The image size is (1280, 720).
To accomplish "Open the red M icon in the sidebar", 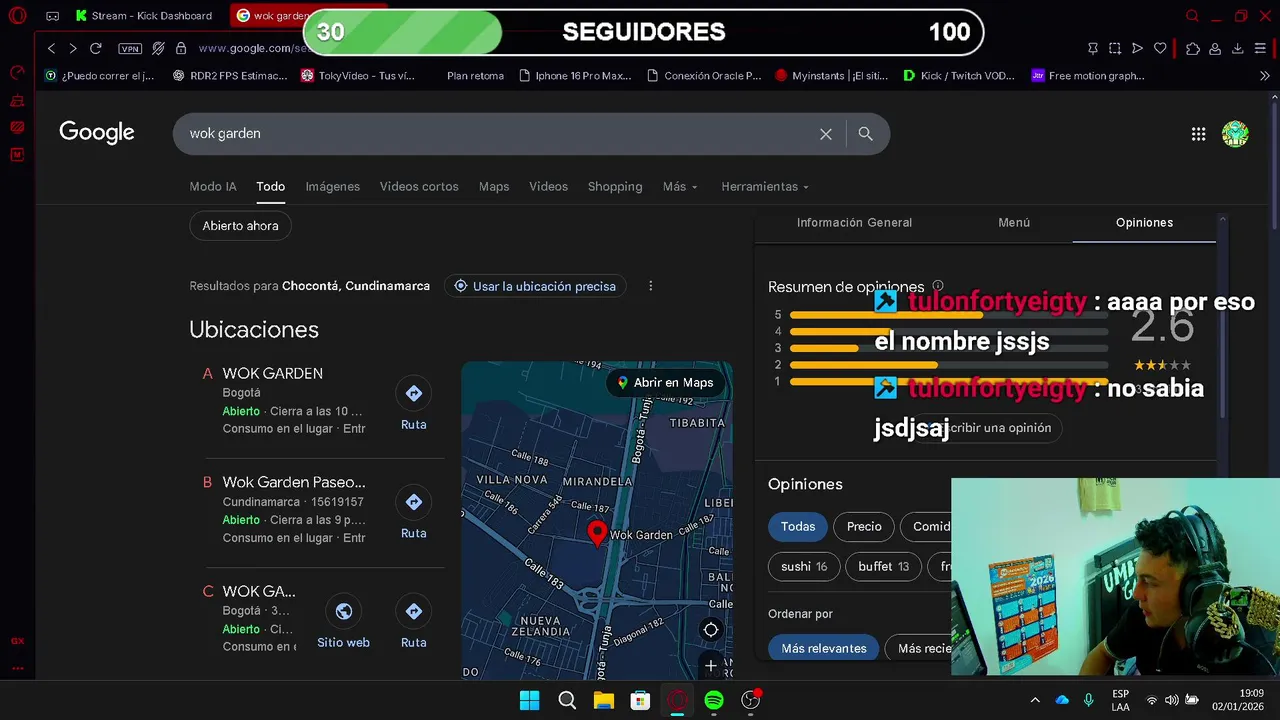I will pyautogui.click(x=17, y=154).
